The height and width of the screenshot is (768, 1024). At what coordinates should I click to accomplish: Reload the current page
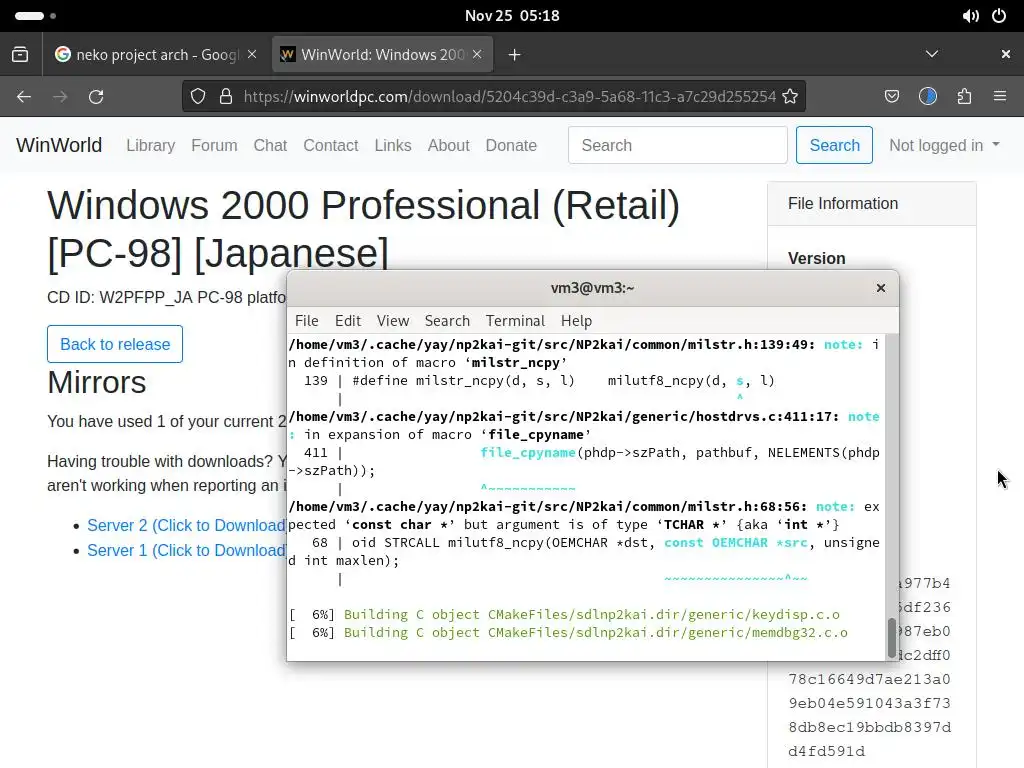(x=96, y=97)
